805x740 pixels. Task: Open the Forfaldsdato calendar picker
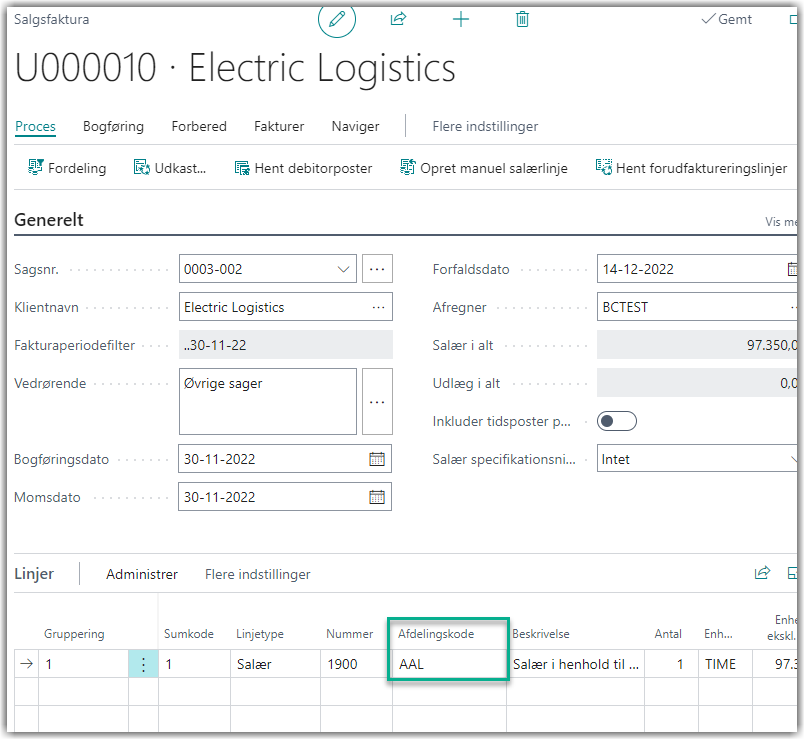[792, 269]
